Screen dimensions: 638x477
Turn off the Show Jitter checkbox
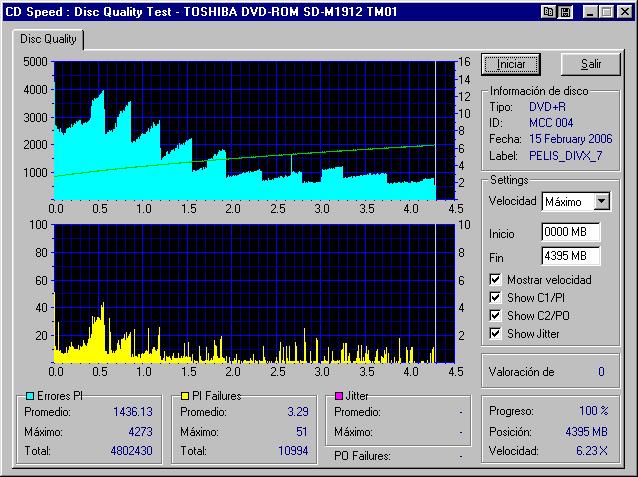tap(497, 333)
